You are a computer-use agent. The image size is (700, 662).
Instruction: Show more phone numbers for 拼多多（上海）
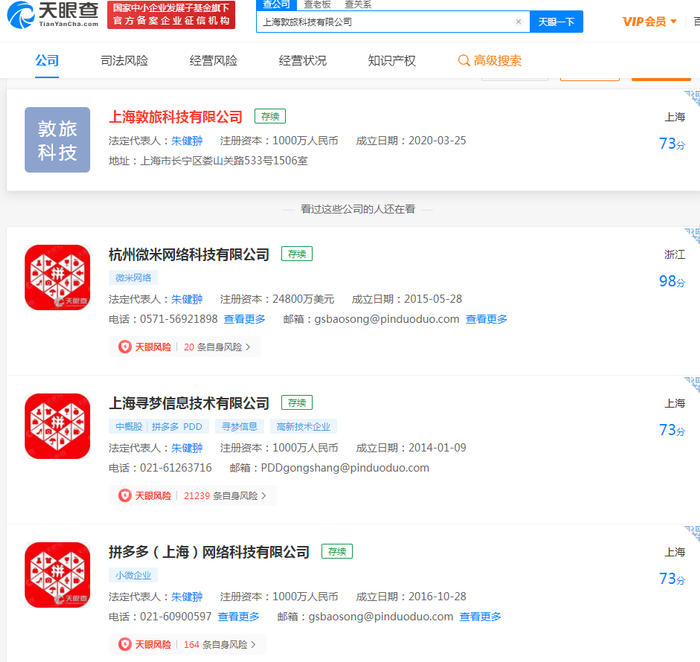coord(238,617)
